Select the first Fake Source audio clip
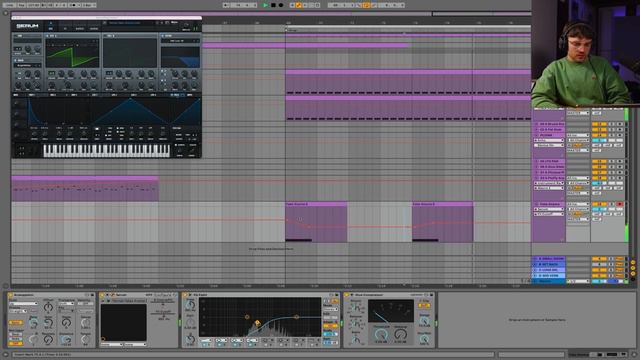Image resolution: width=640 pixels, height=360 pixels. point(316,222)
